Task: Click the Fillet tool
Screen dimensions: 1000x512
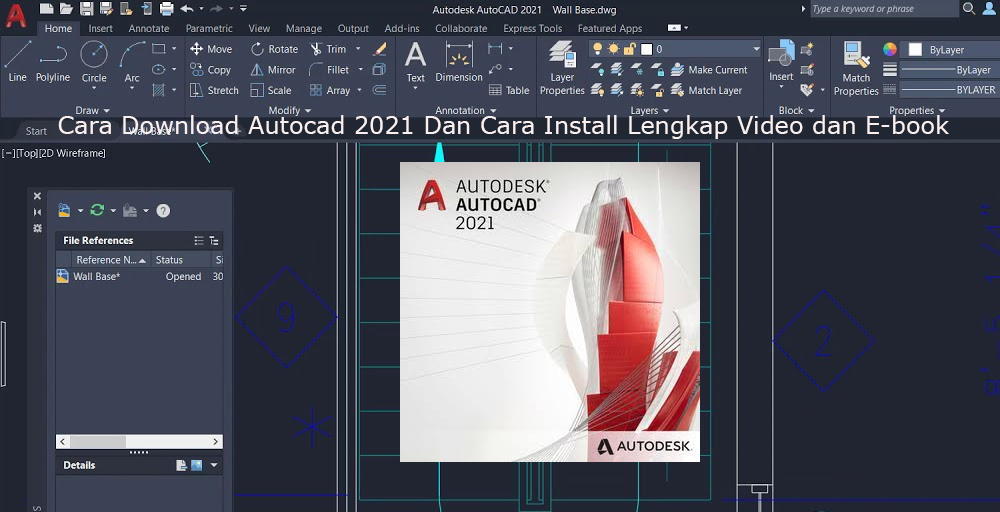Action: [329, 69]
